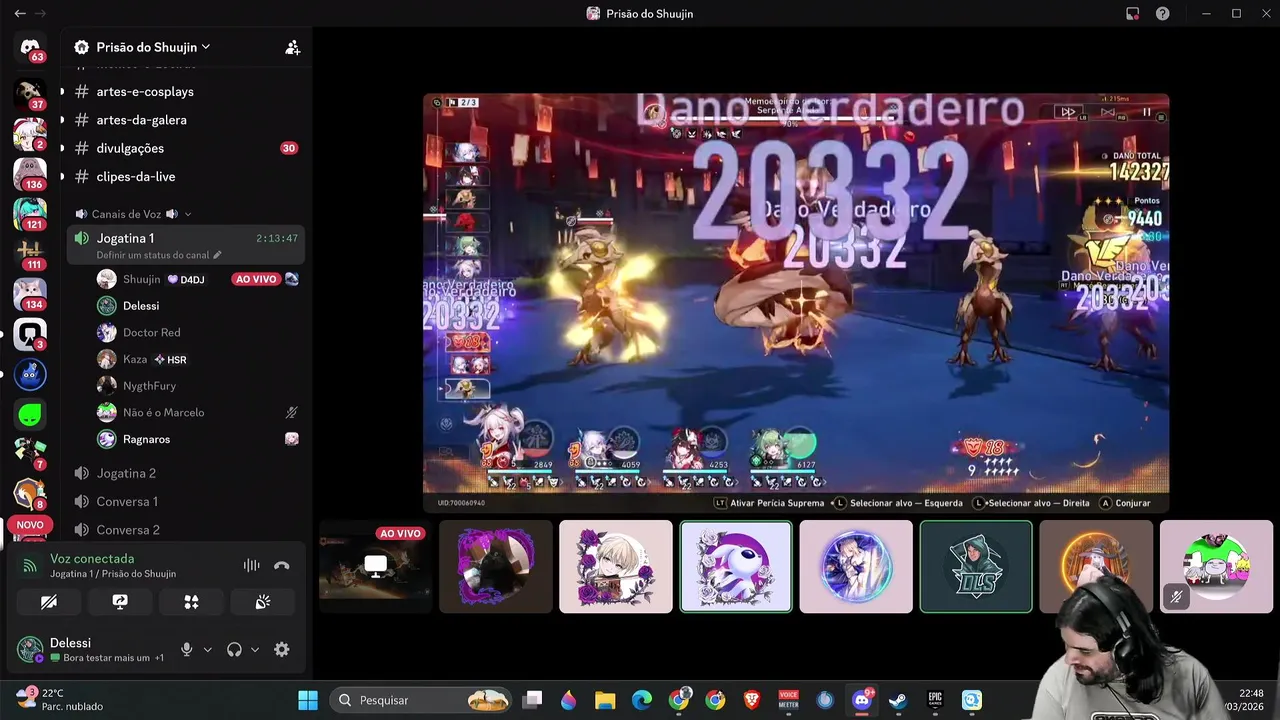The width and height of the screenshot is (1280, 720).
Task: Open the create invite icon beside server name
Action: point(293,47)
